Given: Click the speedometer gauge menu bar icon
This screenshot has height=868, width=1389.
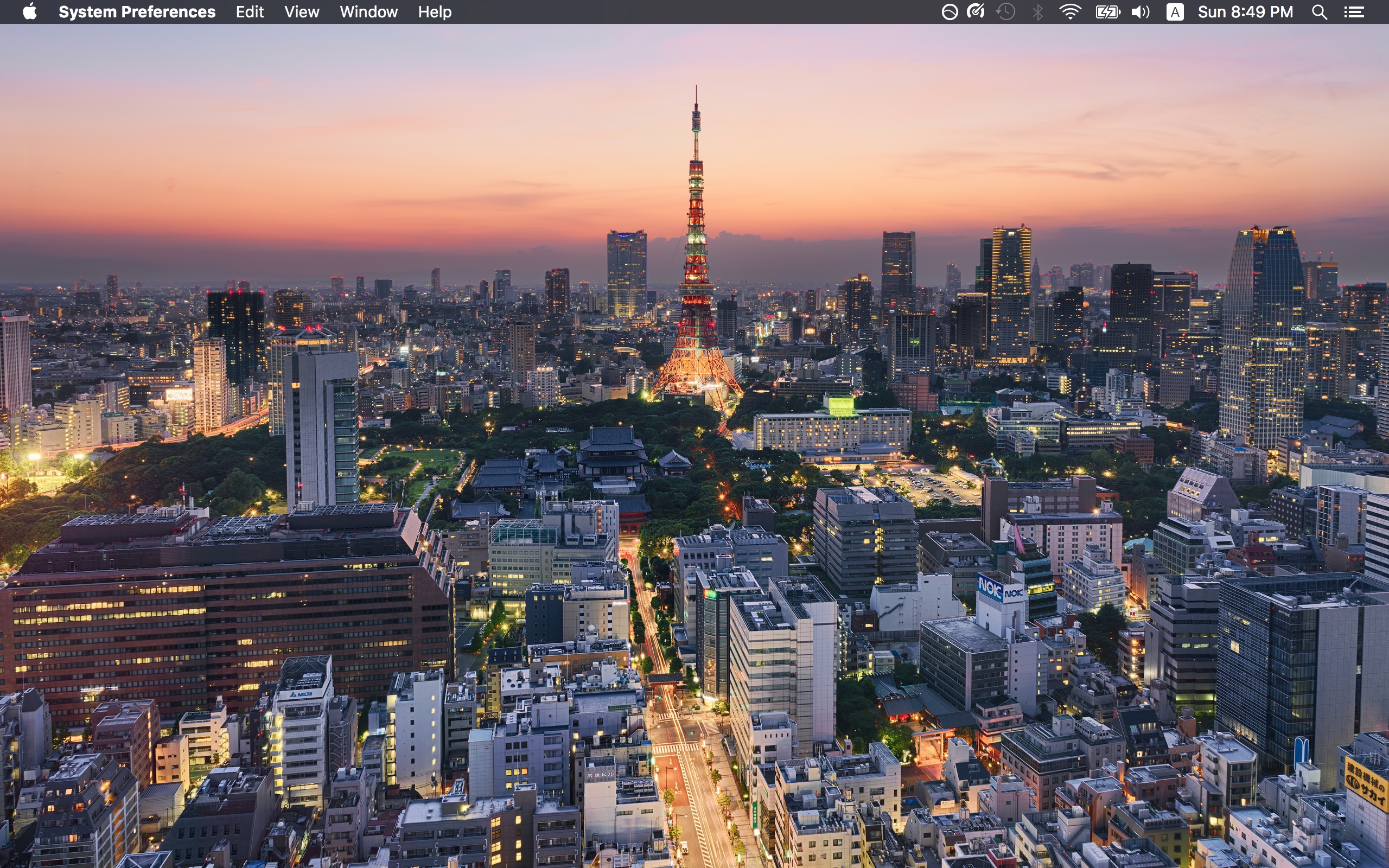Looking at the screenshot, I should (x=976, y=11).
